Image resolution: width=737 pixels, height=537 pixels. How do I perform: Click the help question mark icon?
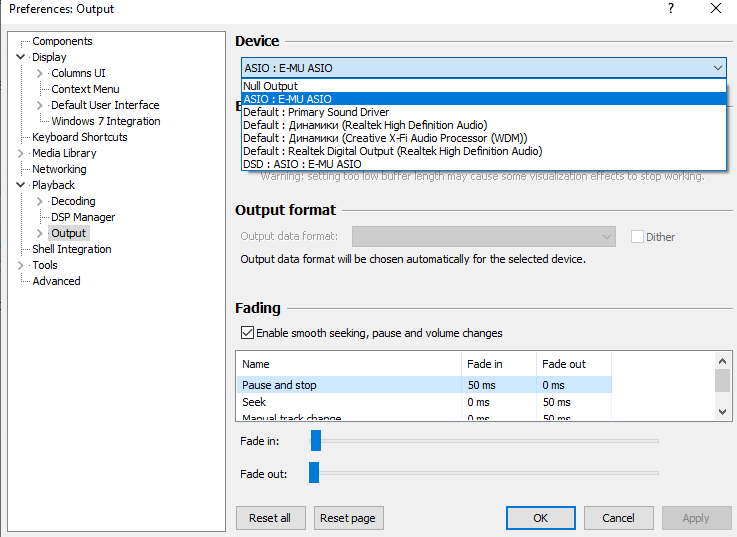tap(669, 9)
